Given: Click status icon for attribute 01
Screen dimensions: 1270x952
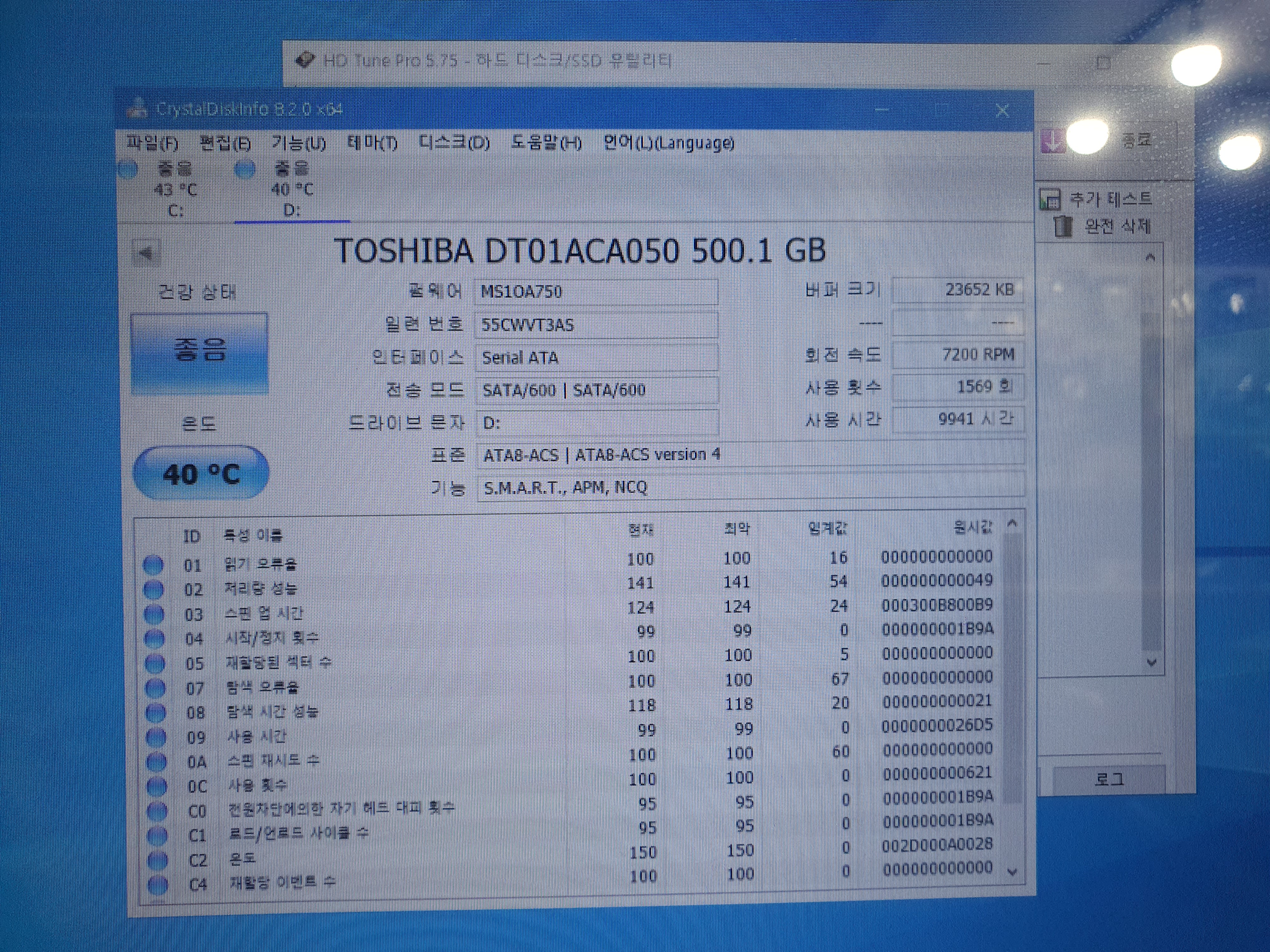Looking at the screenshot, I should coord(153,565).
